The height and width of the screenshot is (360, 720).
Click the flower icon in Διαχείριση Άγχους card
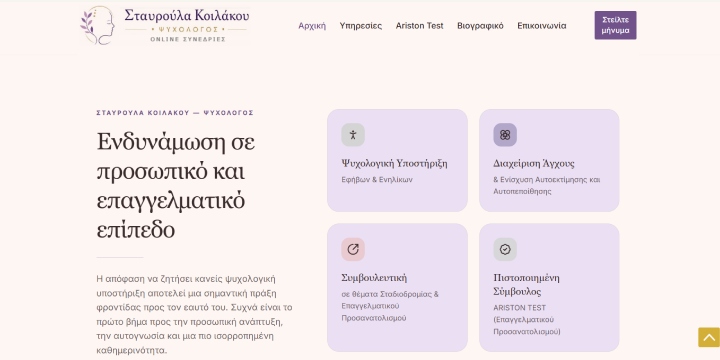click(505, 135)
